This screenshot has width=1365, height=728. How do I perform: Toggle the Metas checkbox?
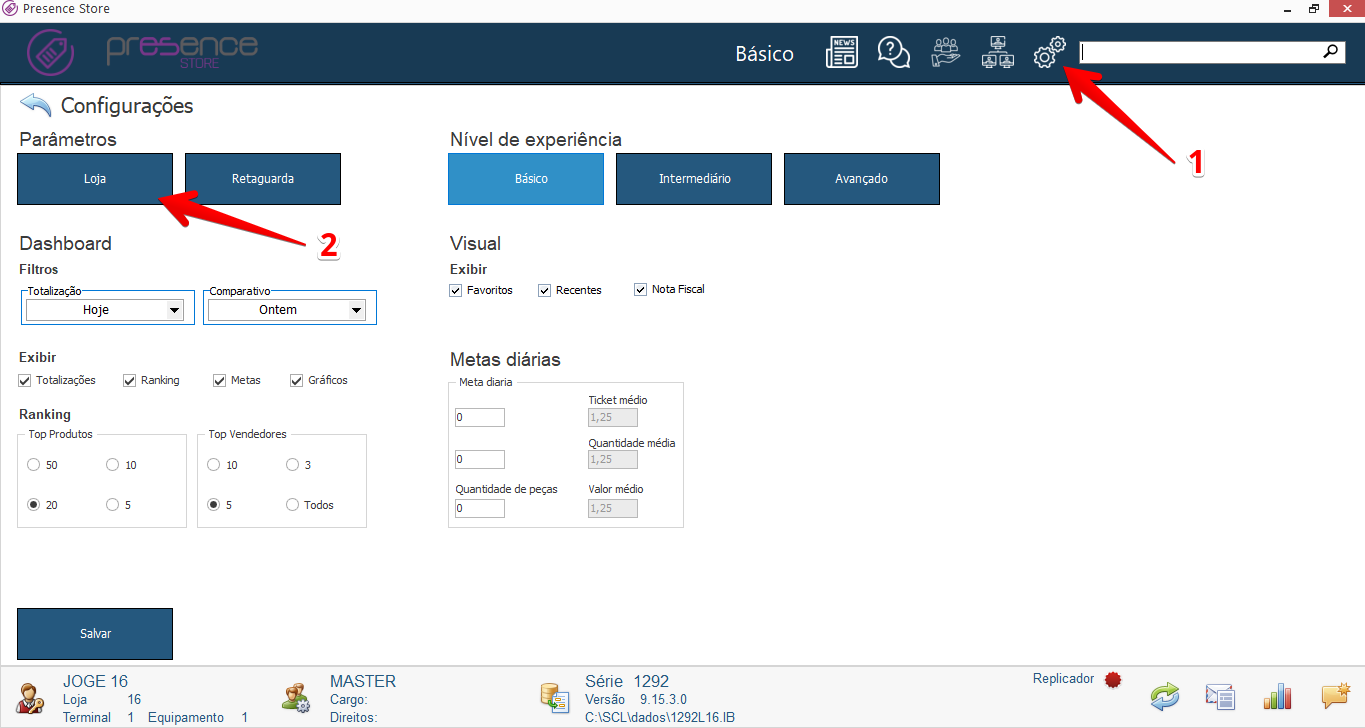[x=219, y=380]
